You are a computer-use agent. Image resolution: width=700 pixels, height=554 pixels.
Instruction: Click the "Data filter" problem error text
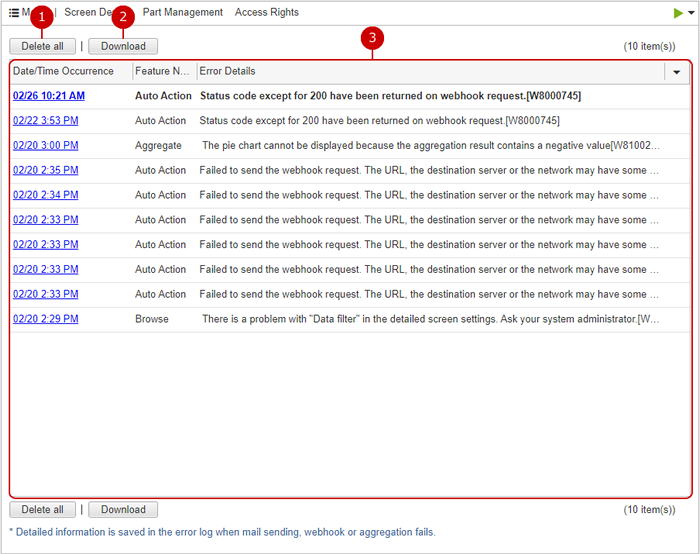click(431, 319)
